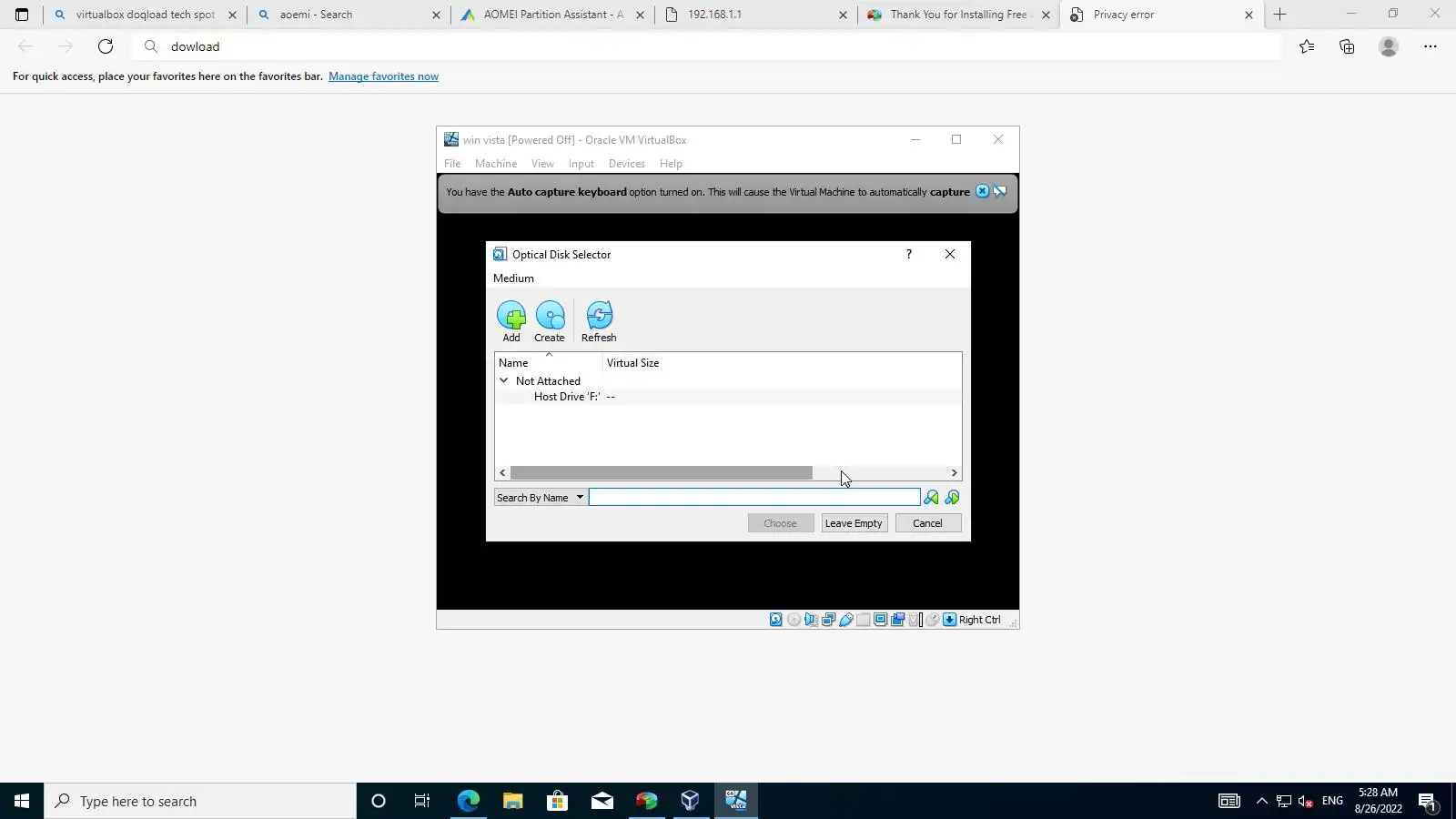This screenshot has height=819, width=1456.
Task: Focus the media search text field
Action: point(754,497)
